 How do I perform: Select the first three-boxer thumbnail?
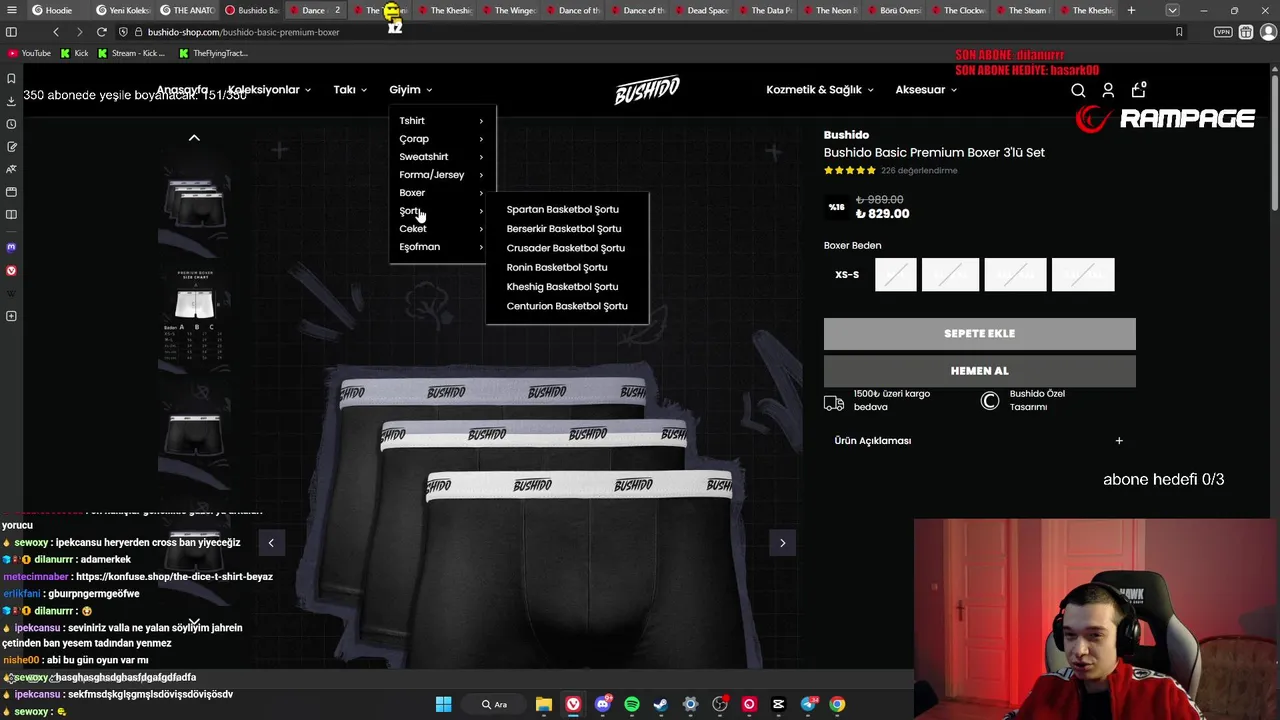point(194,205)
